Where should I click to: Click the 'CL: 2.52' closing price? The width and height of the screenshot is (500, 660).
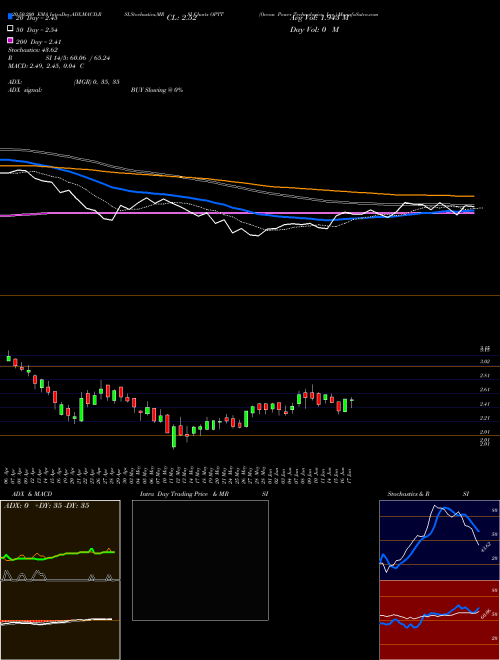click(x=181, y=18)
